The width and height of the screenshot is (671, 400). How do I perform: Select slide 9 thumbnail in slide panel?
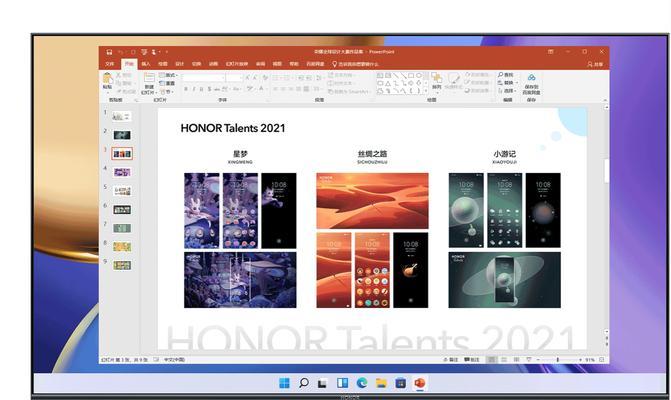click(x=122, y=265)
